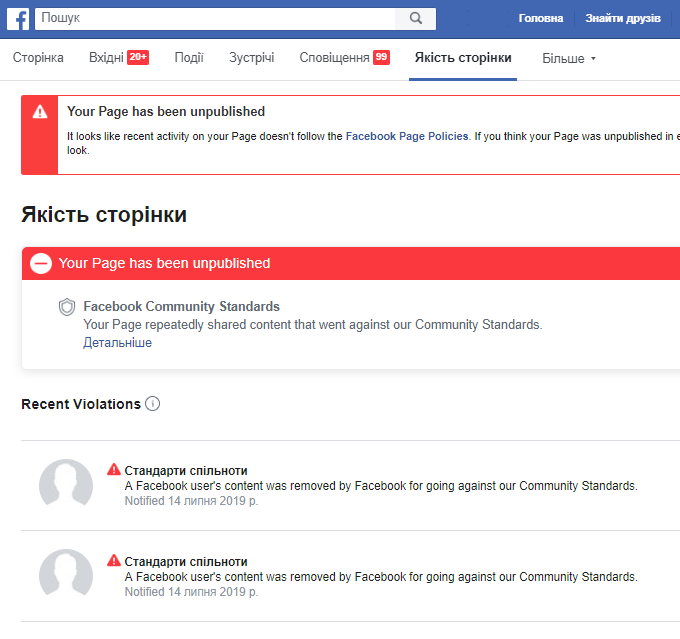The height and width of the screenshot is (639, 680).
Task: Click the Facebook logo icon
Action: click(18, 18)
